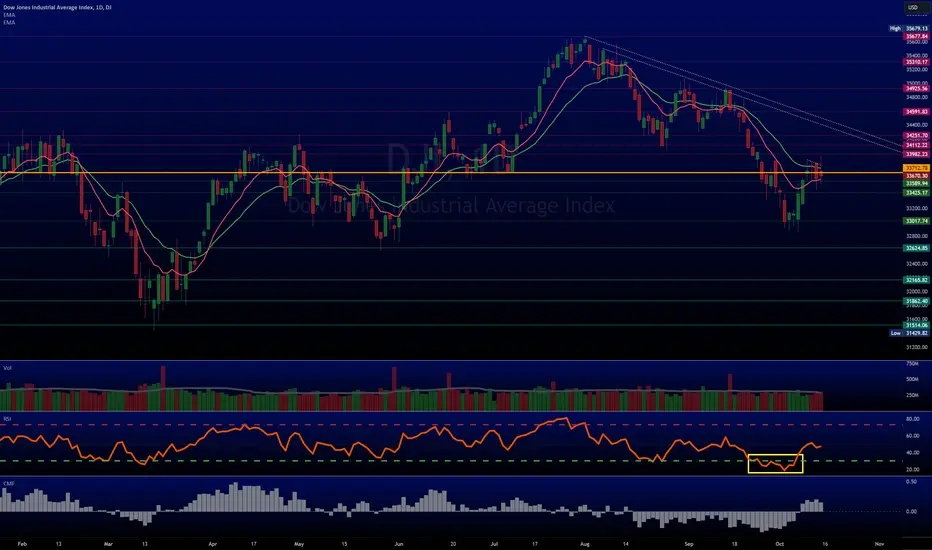Select the 34251.70 price level tag

pyautogui.click(x=916, y=136)
